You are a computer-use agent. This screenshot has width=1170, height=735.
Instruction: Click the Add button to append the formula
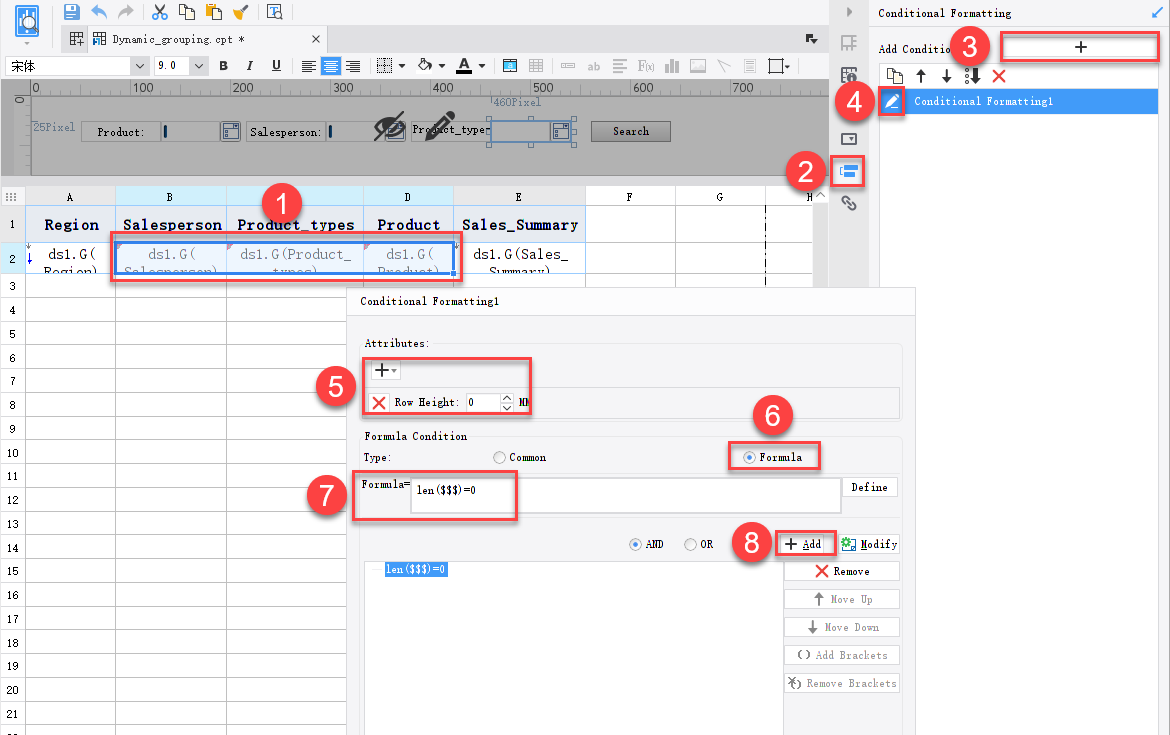805,543
